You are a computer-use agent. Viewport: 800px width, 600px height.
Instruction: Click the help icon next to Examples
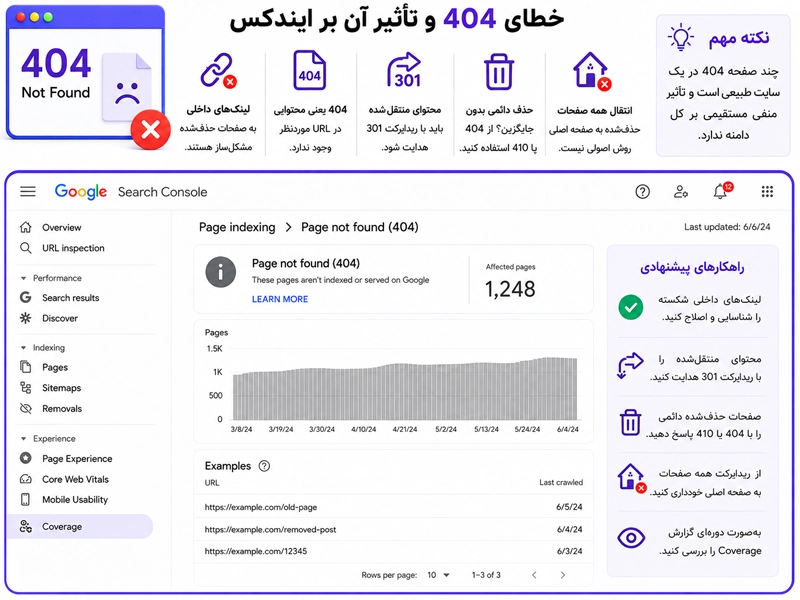[264, 466]
